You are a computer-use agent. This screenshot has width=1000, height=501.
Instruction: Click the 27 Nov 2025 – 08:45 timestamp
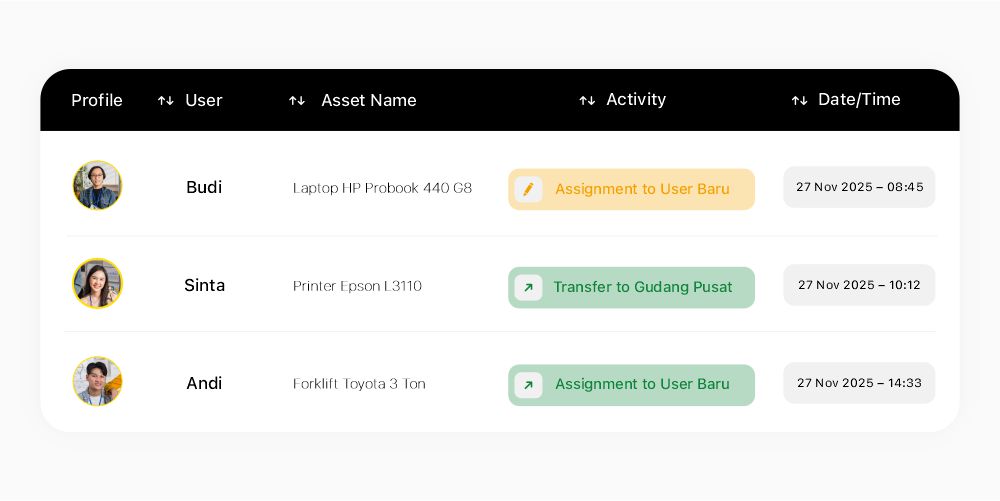tap(859, 187)
